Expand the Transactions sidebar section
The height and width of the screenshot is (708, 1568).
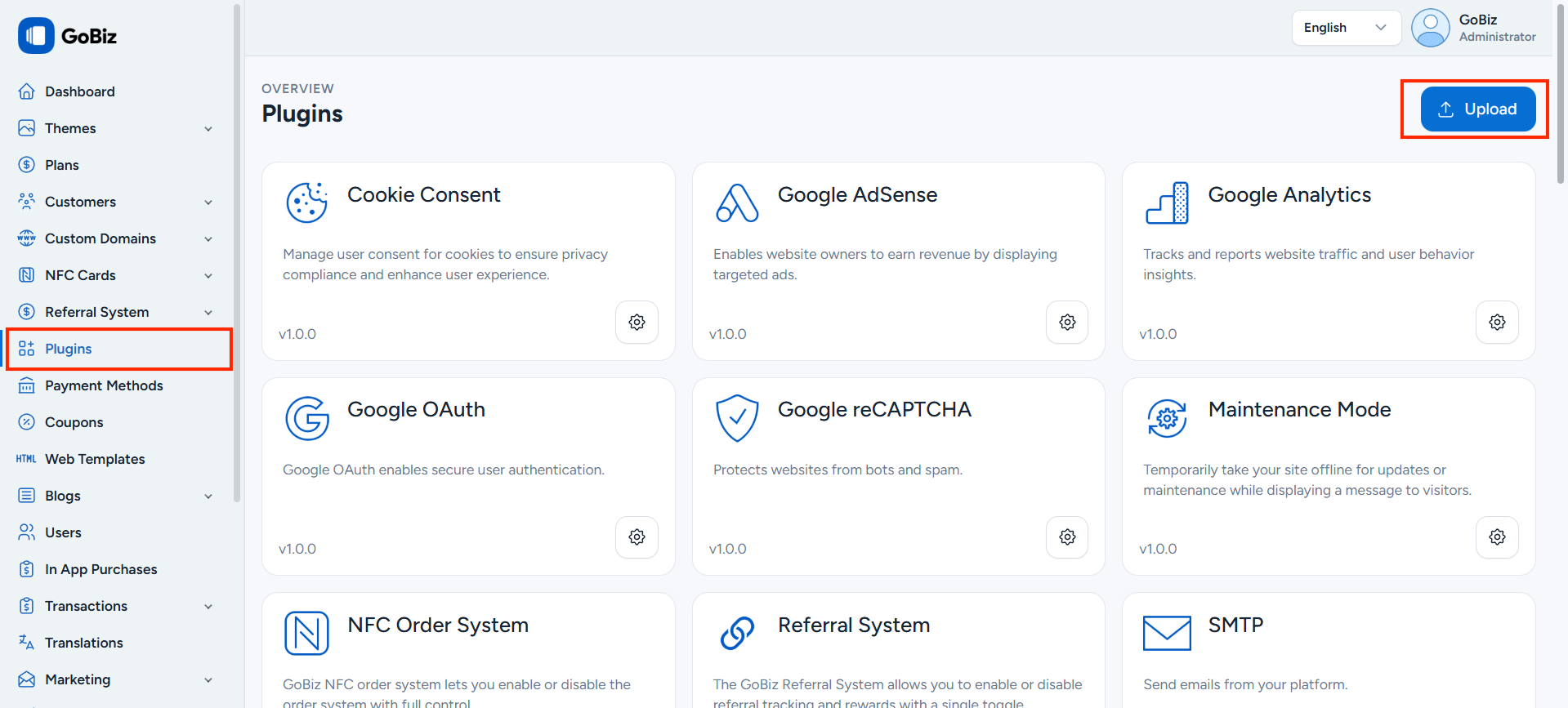tap(208, 607)
